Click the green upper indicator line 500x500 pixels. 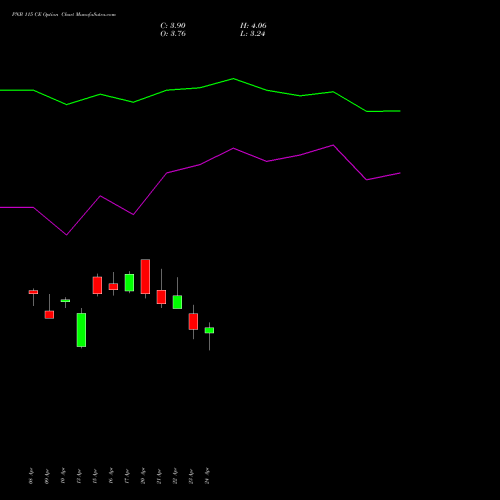(200, 88)
